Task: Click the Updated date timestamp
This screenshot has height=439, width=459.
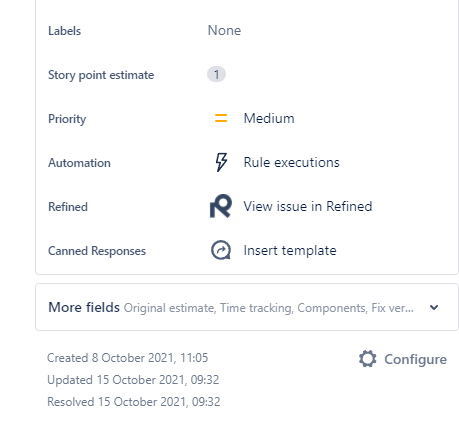Action: click(x=133, y=380)
